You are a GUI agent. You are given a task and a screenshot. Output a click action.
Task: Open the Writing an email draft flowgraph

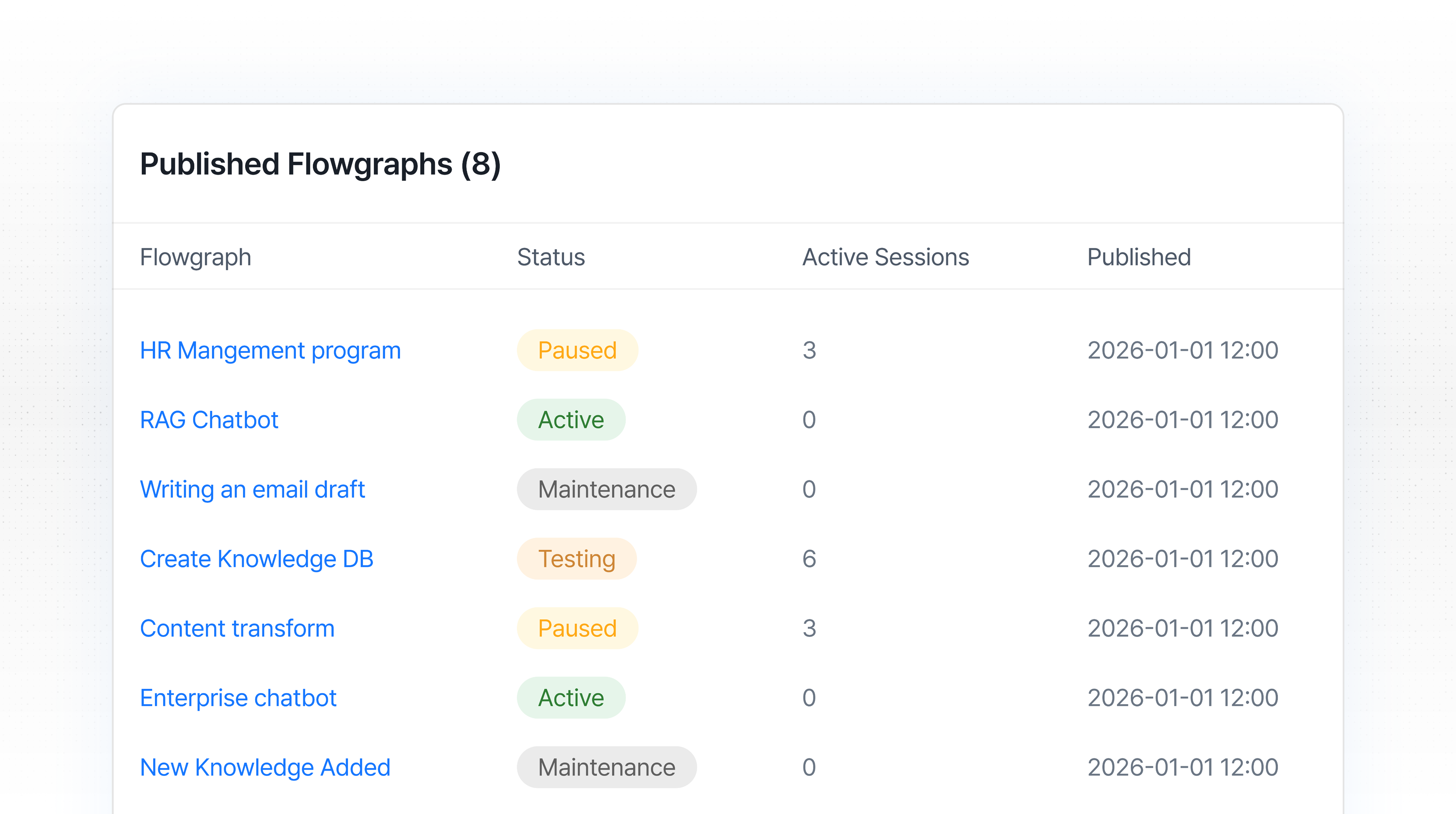click(252, 490)
